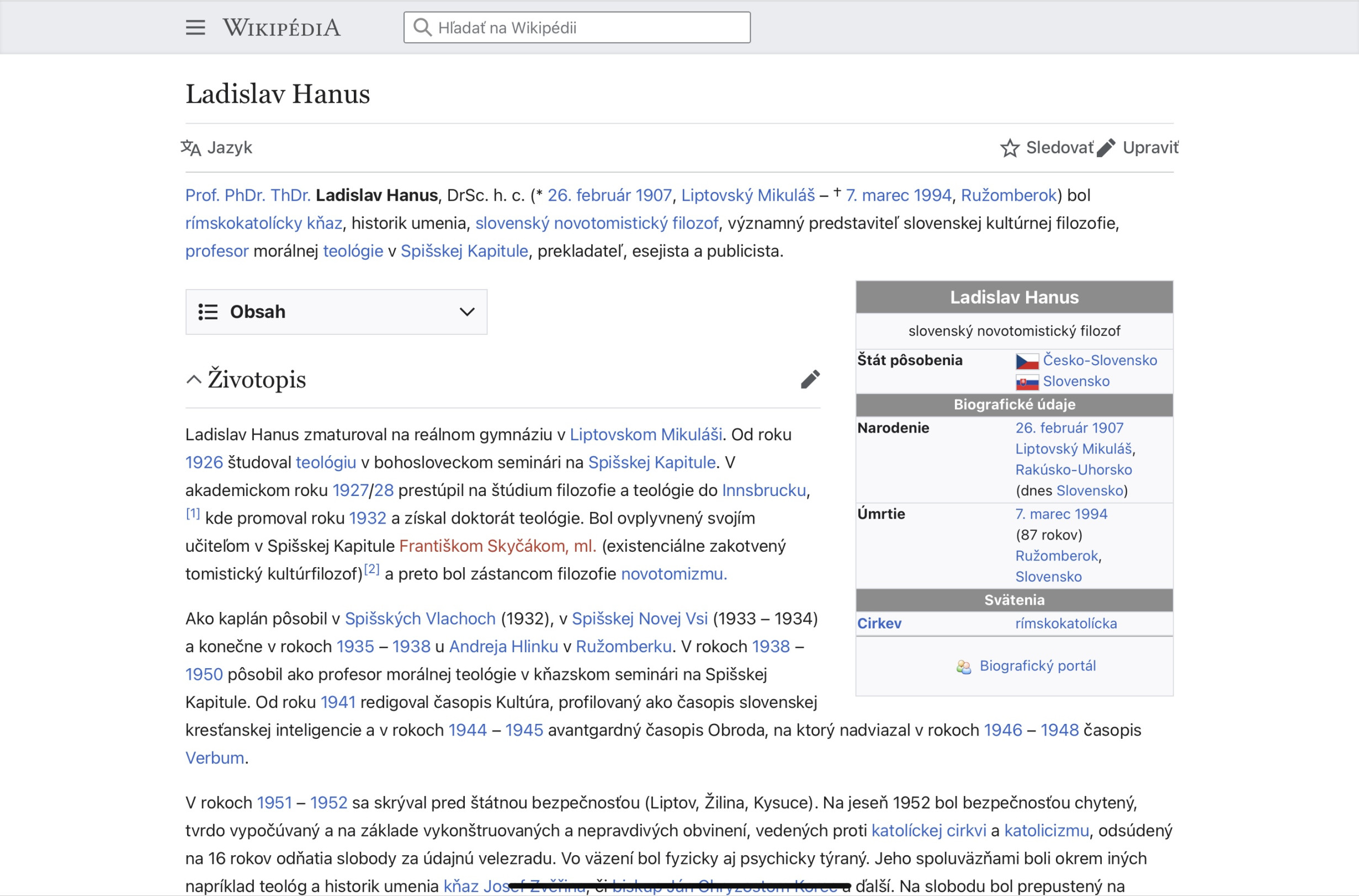This screenshot has width=1359, height=896.
Task: Click the Wikipédia logo
Action: pyautogui.click(x=282, y=28)
